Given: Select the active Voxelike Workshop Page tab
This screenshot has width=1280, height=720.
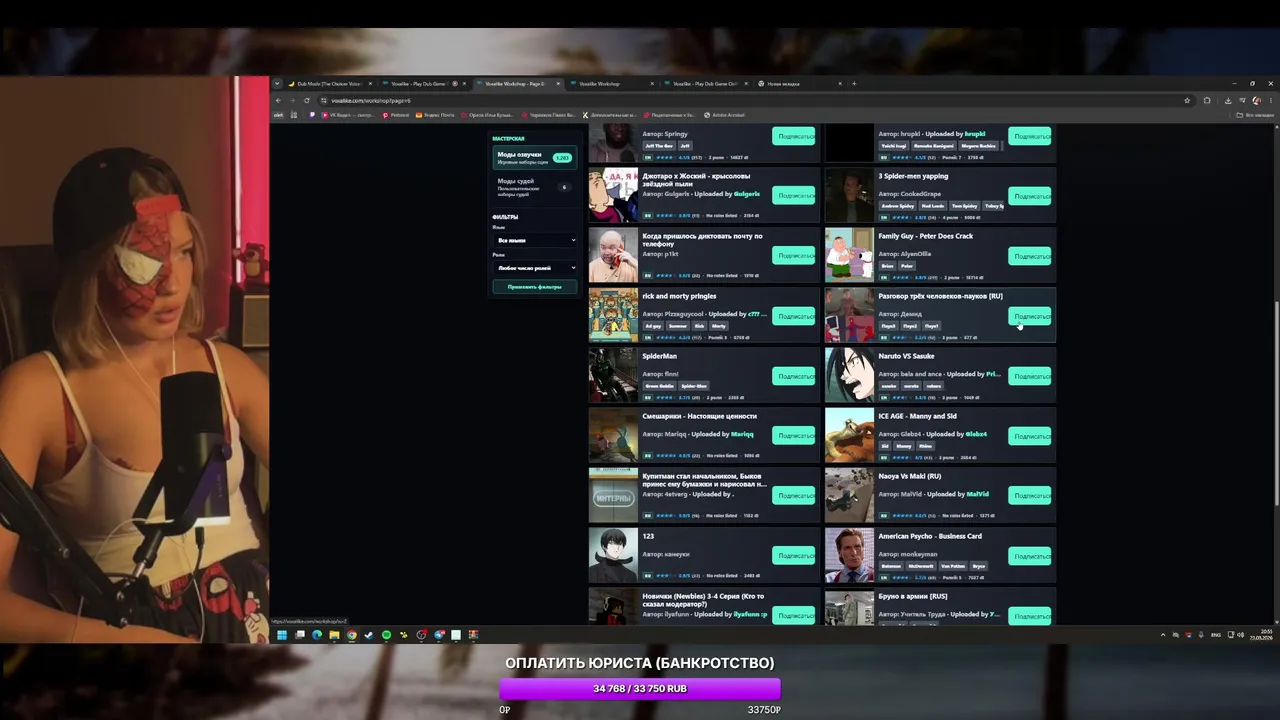Looking at the screenshot, I should (x=518, y=84).
